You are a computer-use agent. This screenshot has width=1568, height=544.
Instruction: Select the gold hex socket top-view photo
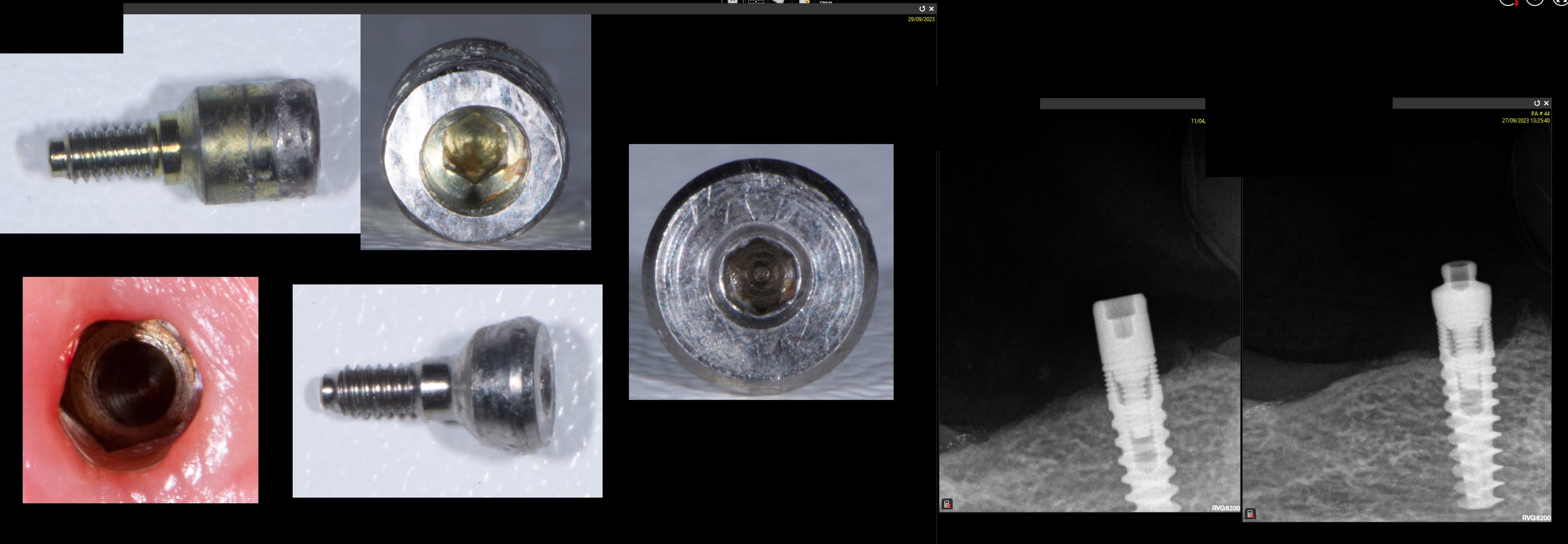click(x=475, y=132)
